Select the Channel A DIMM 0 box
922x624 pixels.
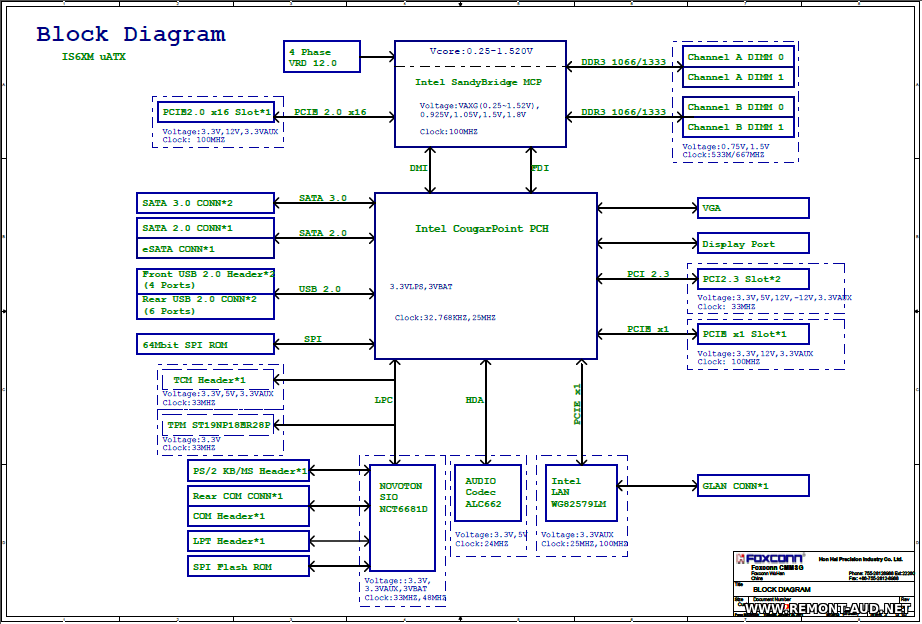739,57
